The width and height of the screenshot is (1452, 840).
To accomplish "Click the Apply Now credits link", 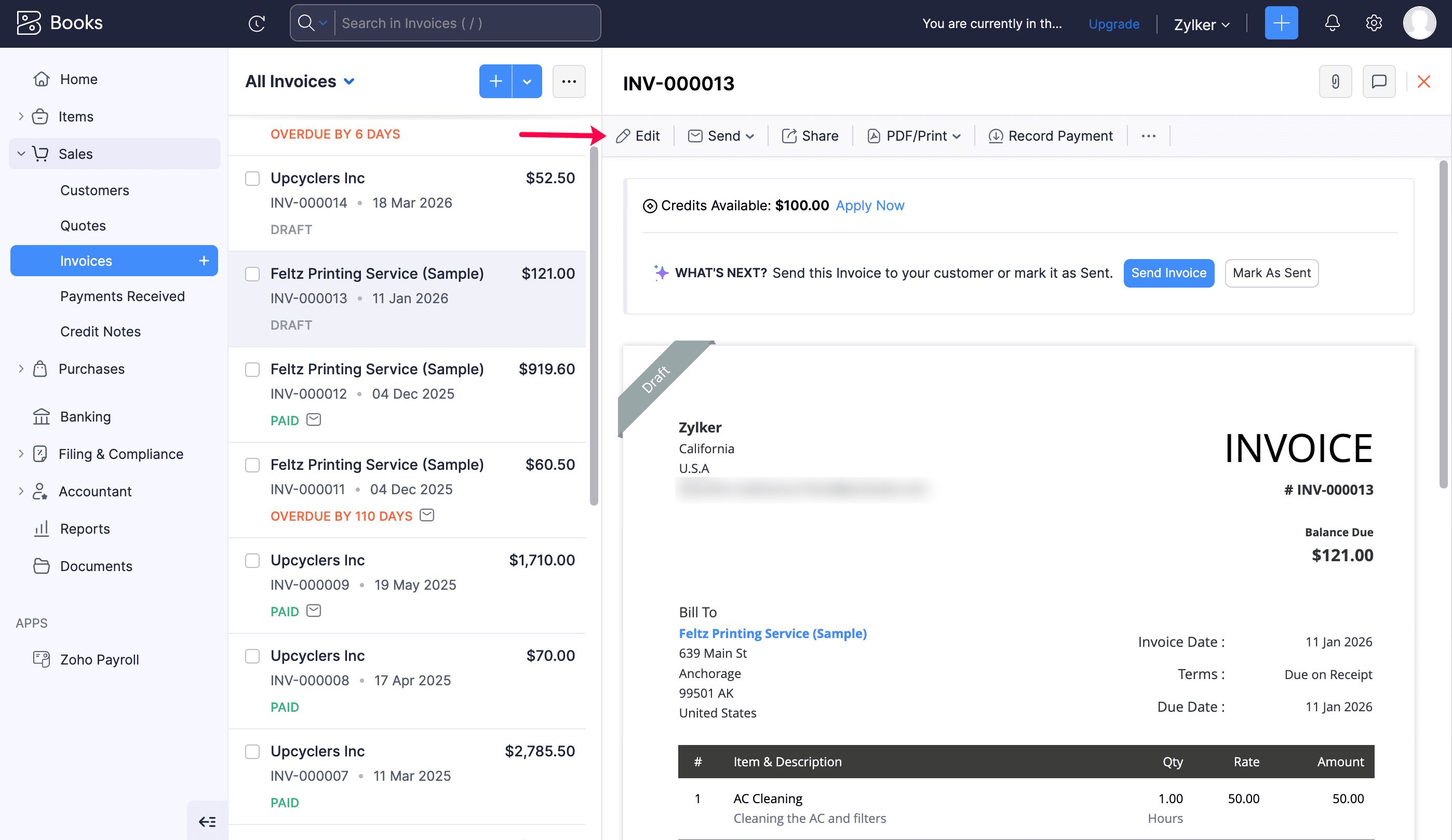I will 869,206.
